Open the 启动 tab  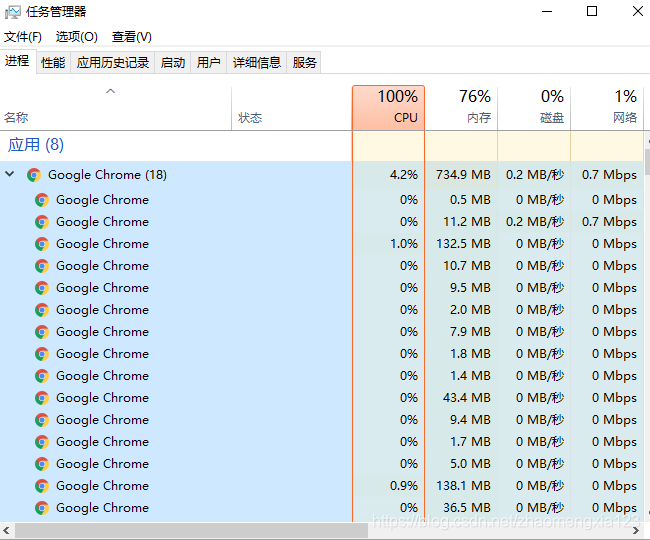(172, 63)
